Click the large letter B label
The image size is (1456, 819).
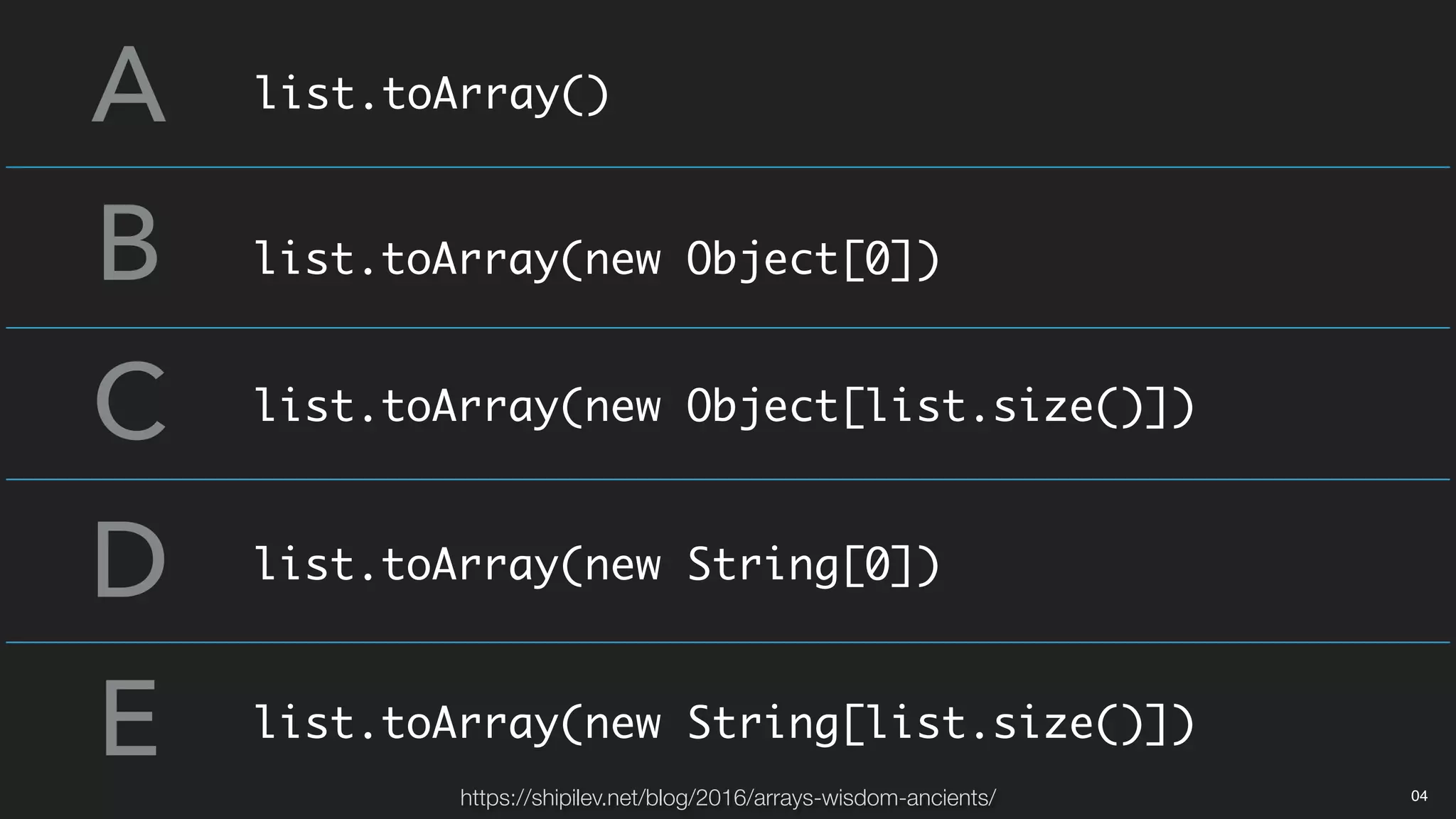click(x=129, y=243)
